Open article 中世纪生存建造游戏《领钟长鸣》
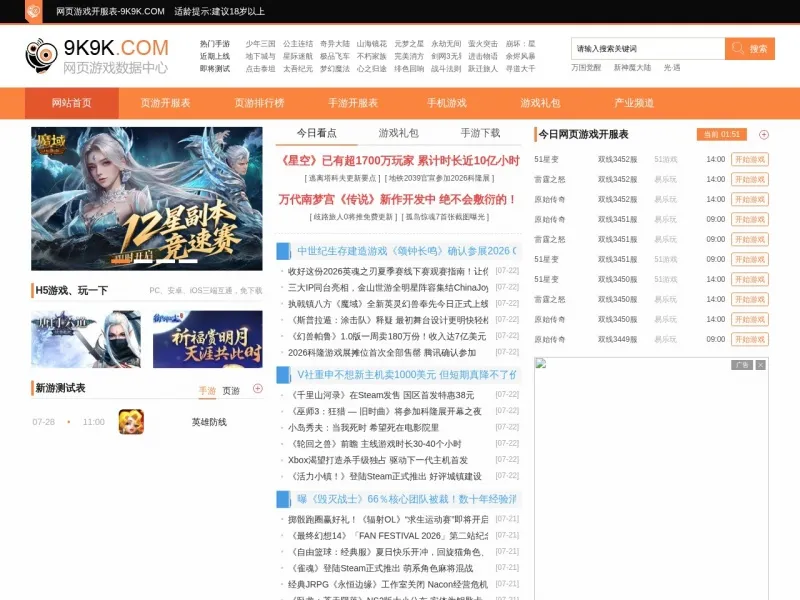This screenshot has height=600, width=800. pyautogui.click(x=407, y=251)
